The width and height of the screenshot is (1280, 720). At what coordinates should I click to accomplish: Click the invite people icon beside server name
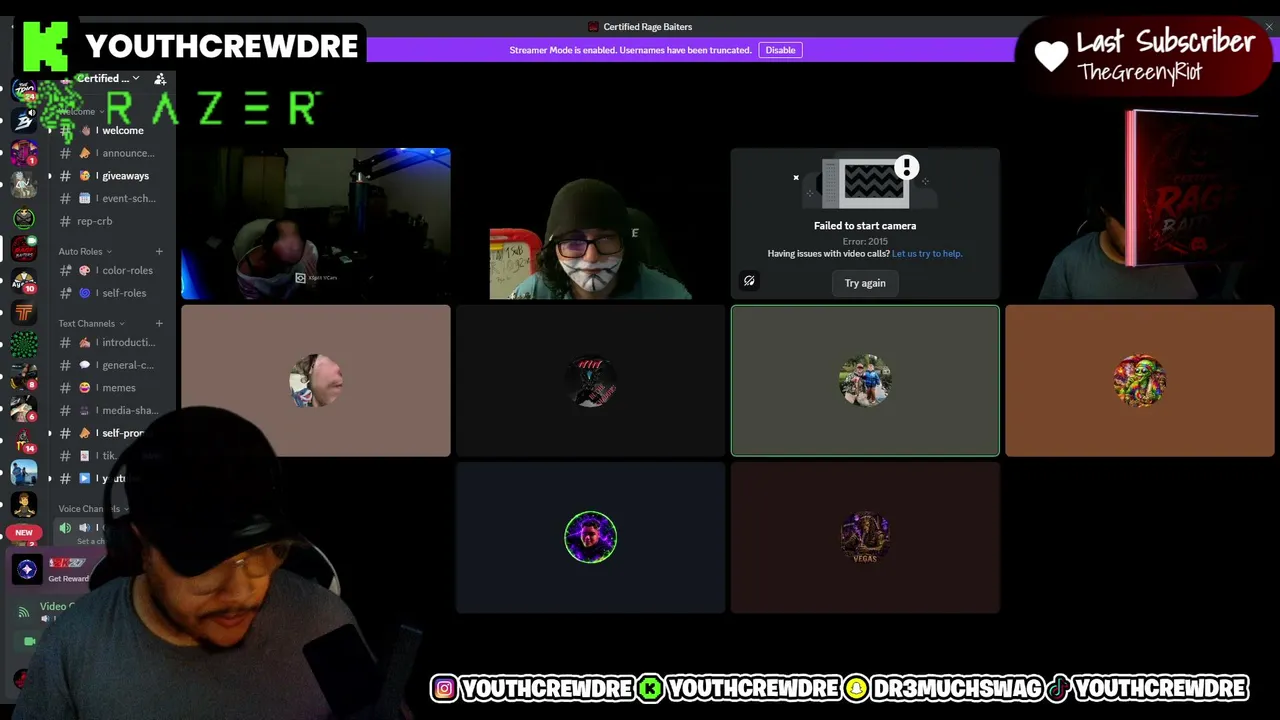click(x=160, y=78)
